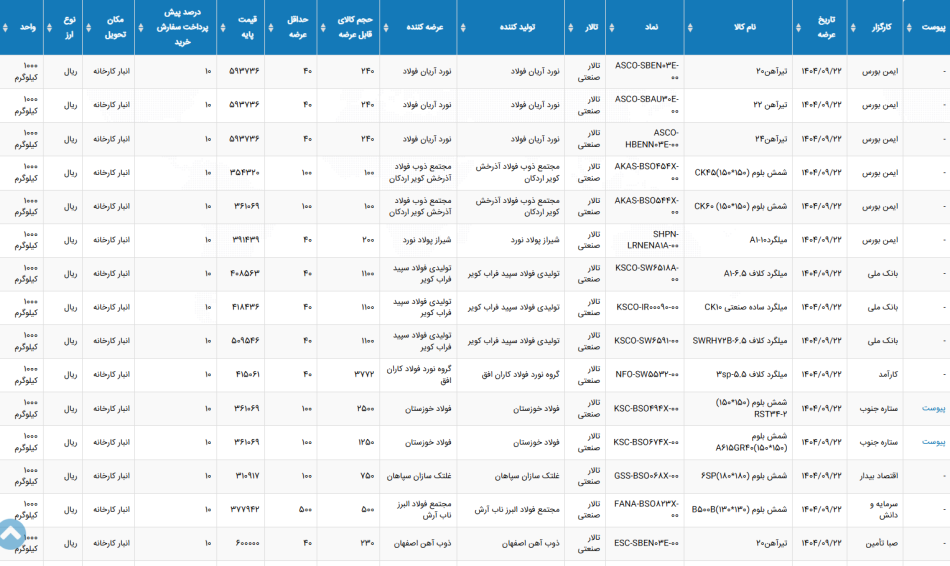Select symbol KSCO-SW۶۵۱۸A-۰۰

(647, 273)
